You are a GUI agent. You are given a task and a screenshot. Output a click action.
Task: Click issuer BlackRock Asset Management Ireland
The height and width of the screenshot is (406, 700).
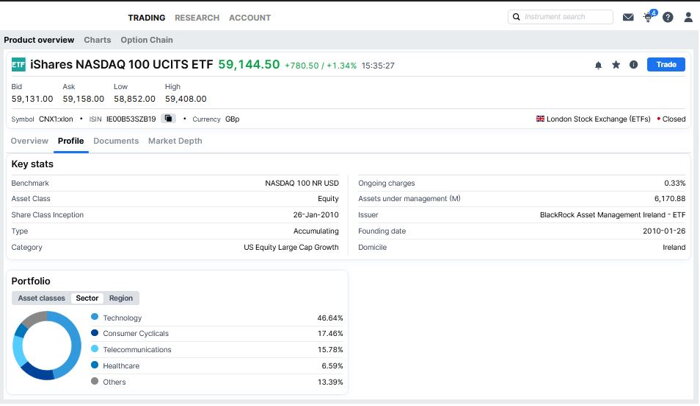pos(612,215)
